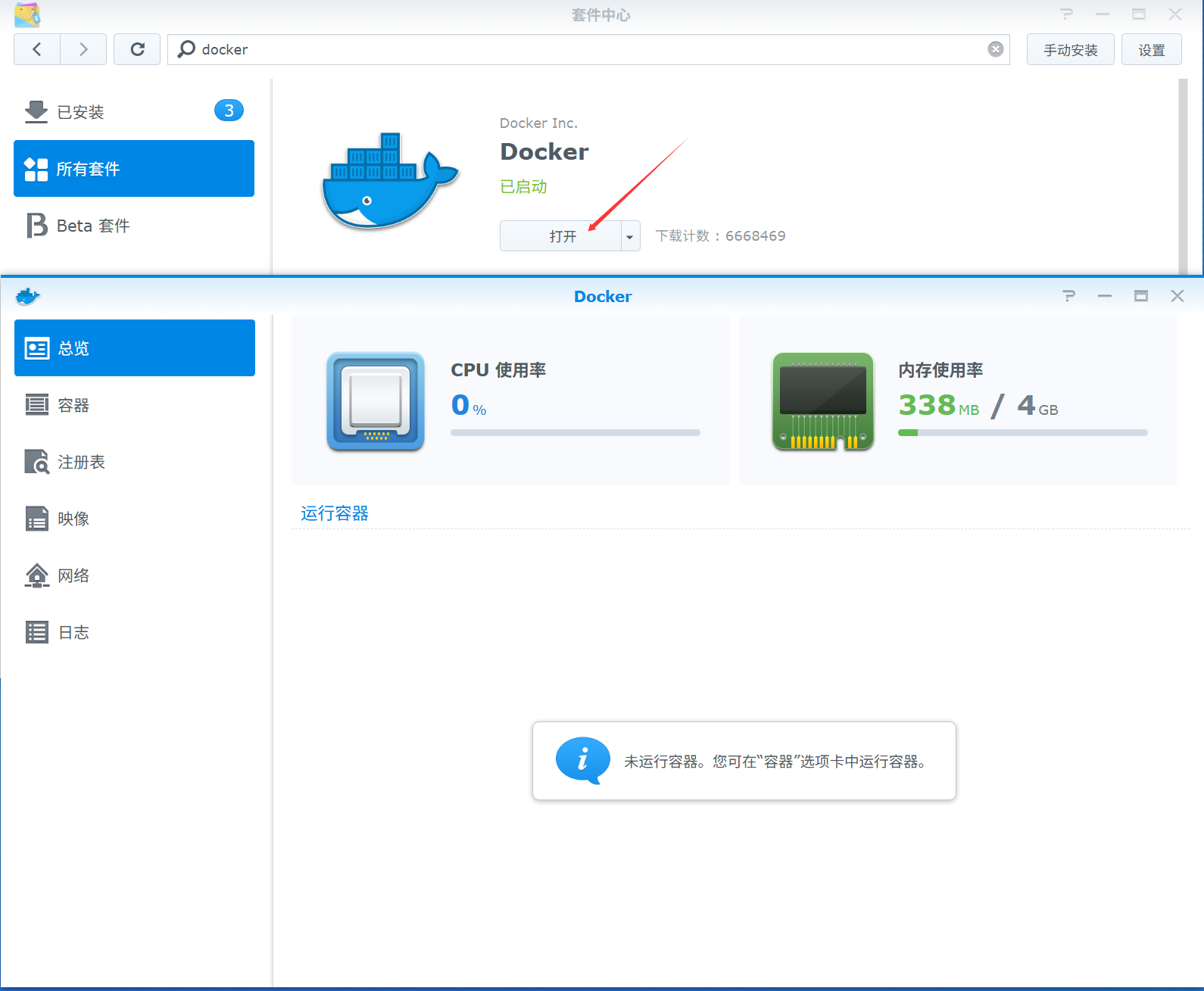Open Docker 注册表 registry tab

135,461
